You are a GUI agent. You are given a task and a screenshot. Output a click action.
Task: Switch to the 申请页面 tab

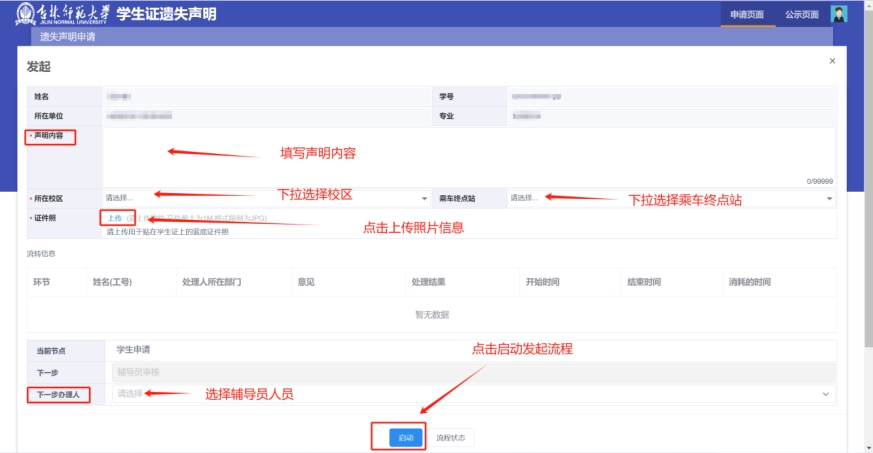coord(747,15)
